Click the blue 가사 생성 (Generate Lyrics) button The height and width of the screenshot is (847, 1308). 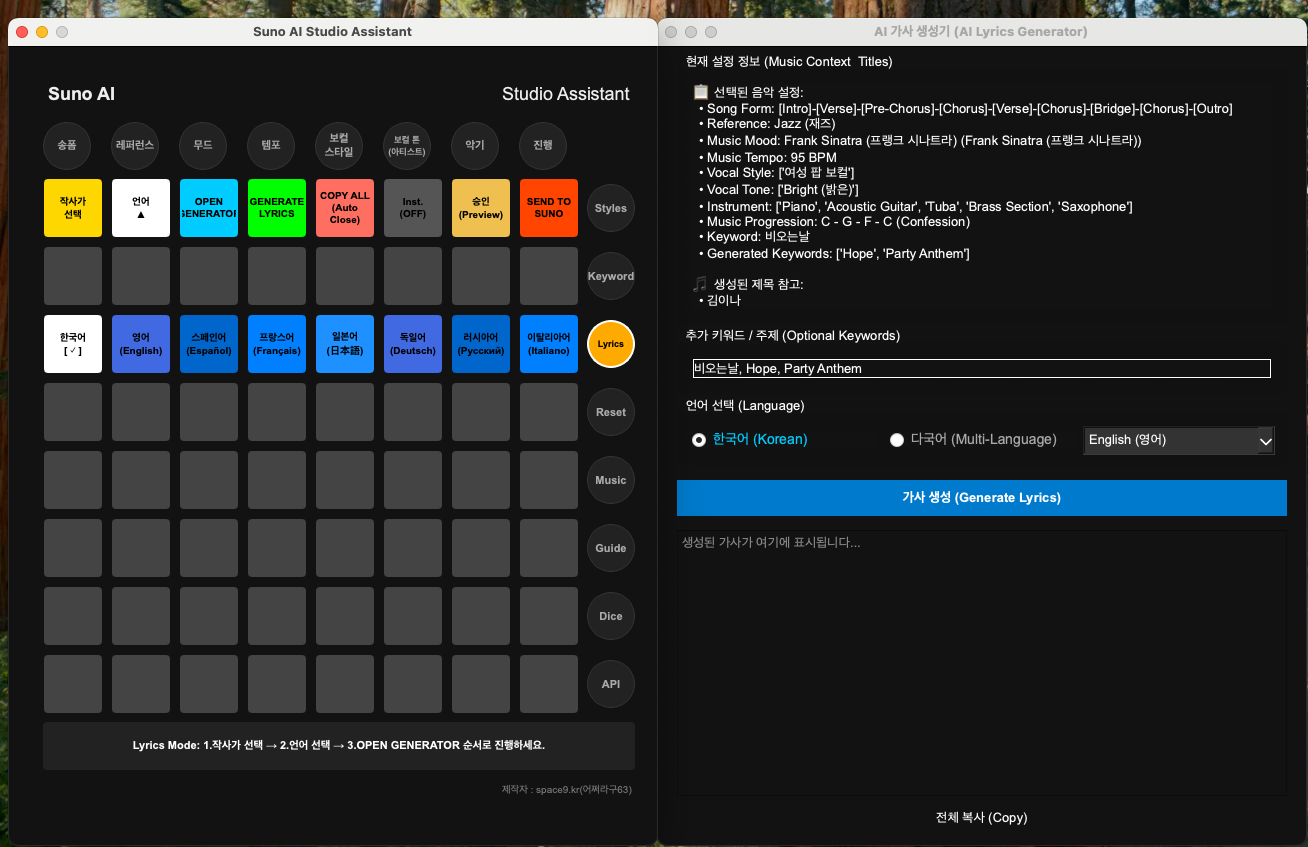pos(981,498)
